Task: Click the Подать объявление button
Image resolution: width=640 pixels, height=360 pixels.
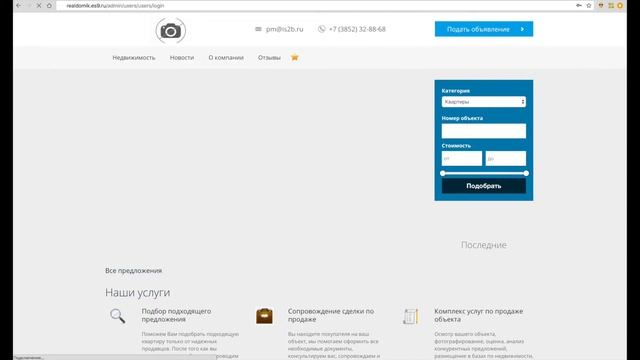Action: tap(484, 29)
